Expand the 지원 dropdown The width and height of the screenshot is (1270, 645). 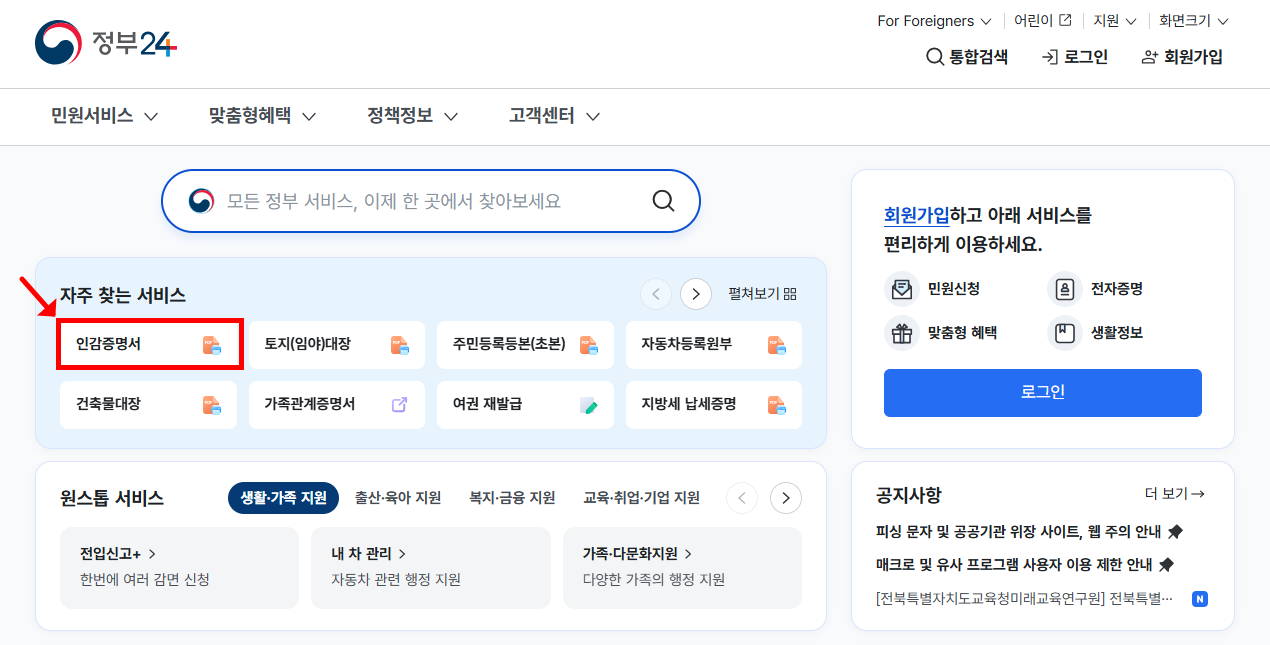click(1115, 21)
